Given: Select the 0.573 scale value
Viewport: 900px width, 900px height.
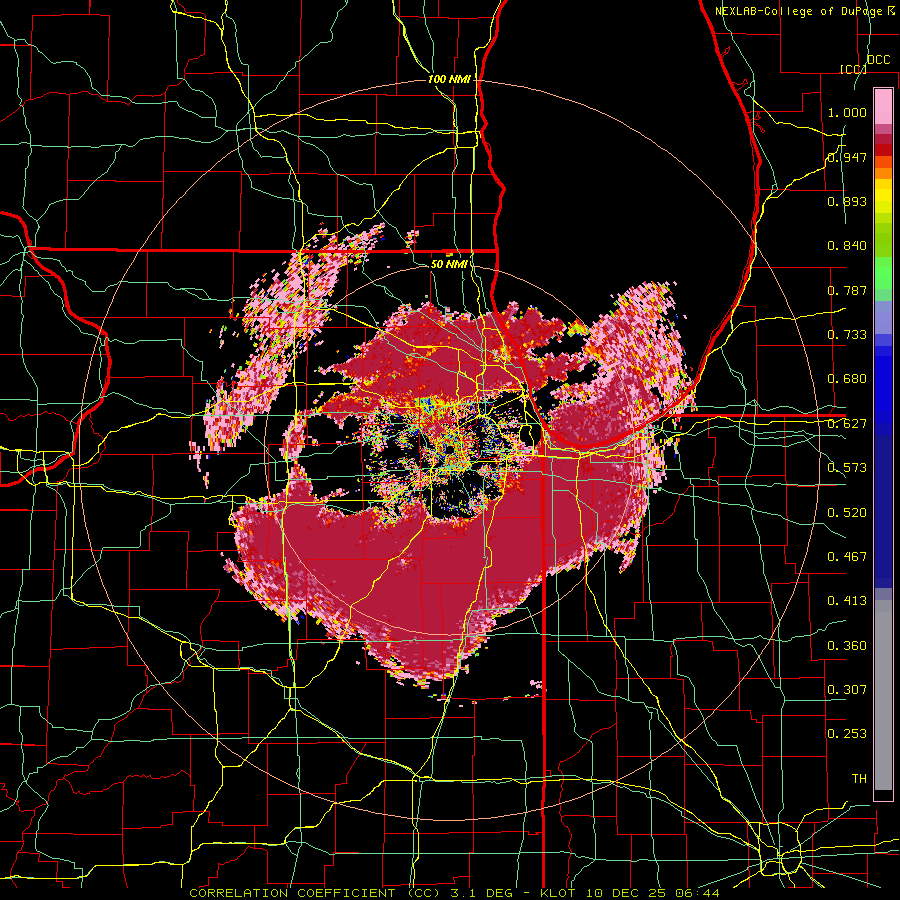Looking at the screenshot, I should pos(847,468).
